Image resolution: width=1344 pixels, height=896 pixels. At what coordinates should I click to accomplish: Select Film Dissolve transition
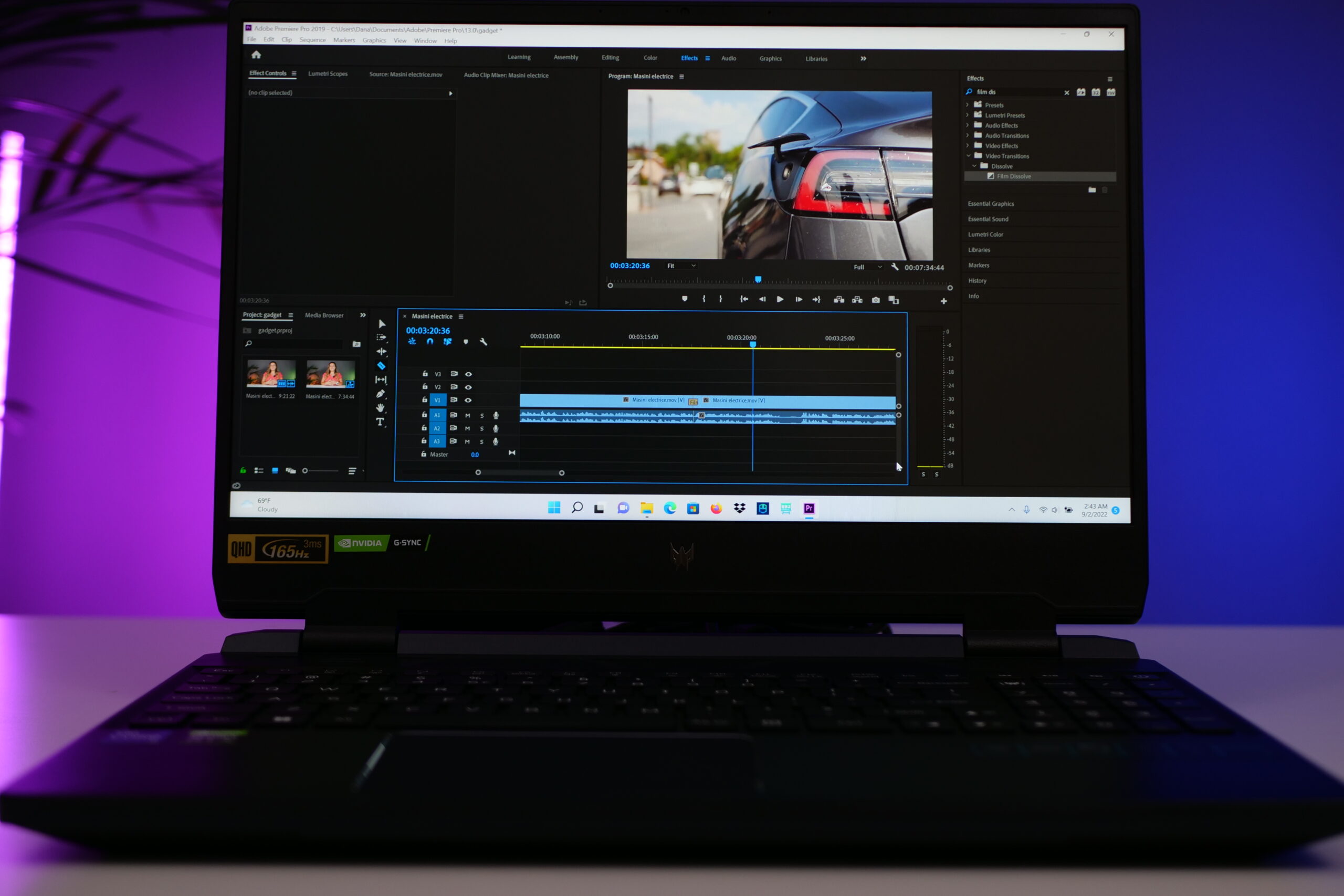tap(1014, 176)
